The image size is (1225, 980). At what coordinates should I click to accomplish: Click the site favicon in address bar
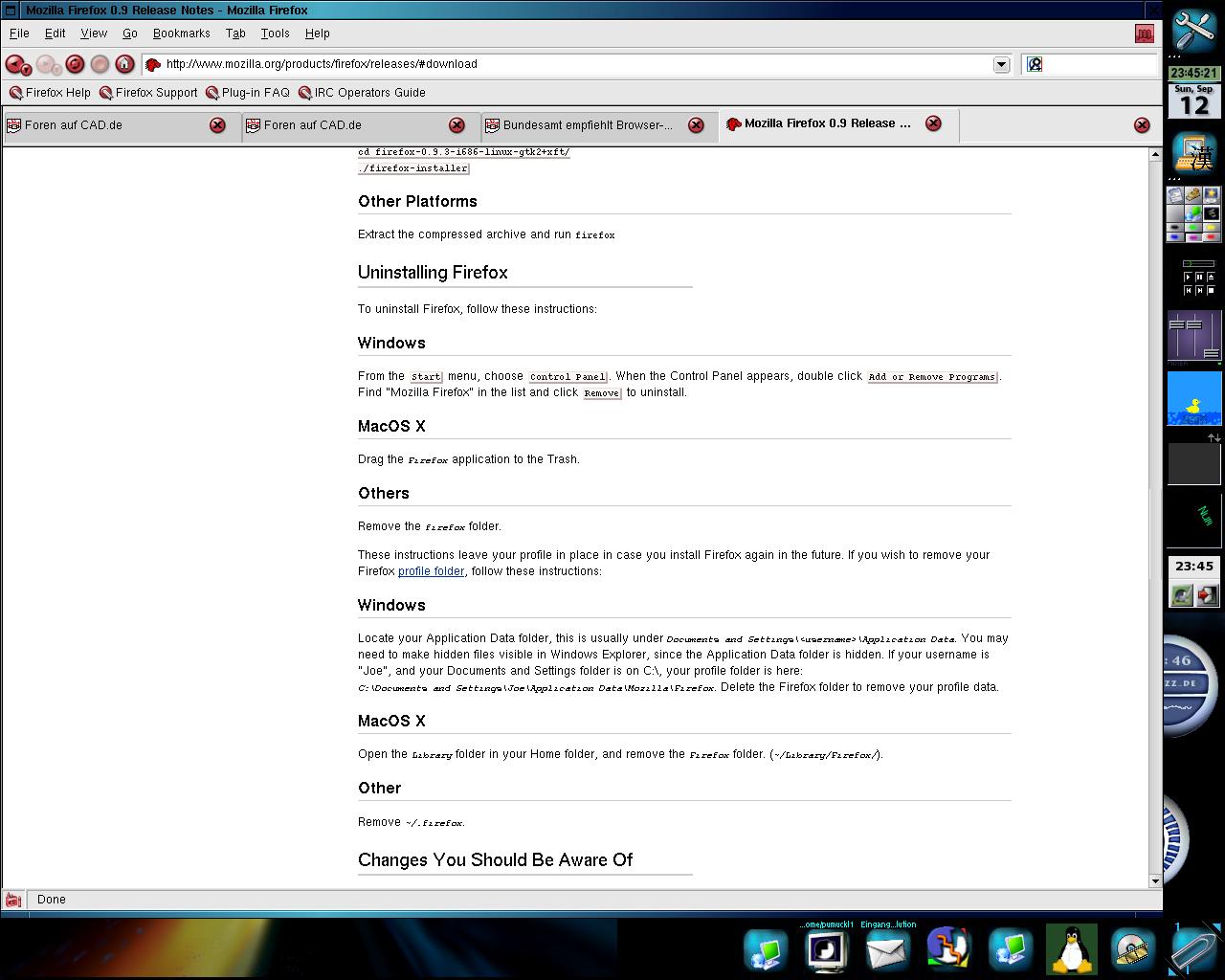click(153, 64)
